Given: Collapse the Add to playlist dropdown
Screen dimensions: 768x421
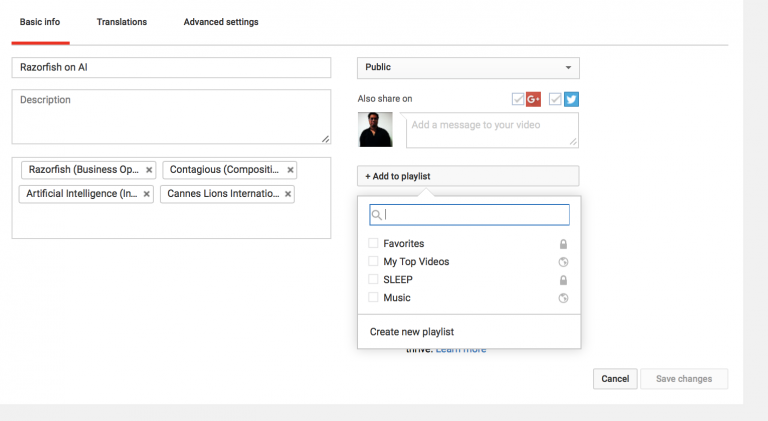Looking at the screenshot, I should point(468,176).
